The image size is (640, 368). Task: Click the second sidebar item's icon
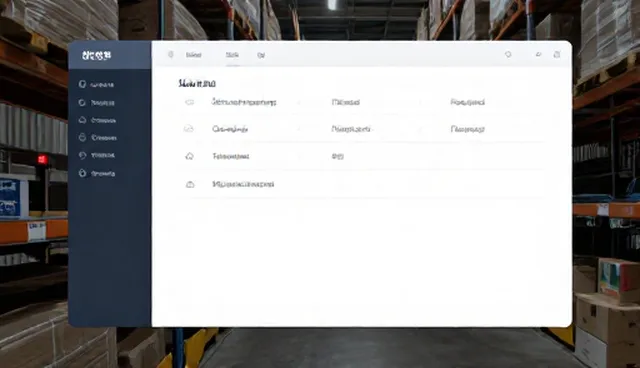82,102
